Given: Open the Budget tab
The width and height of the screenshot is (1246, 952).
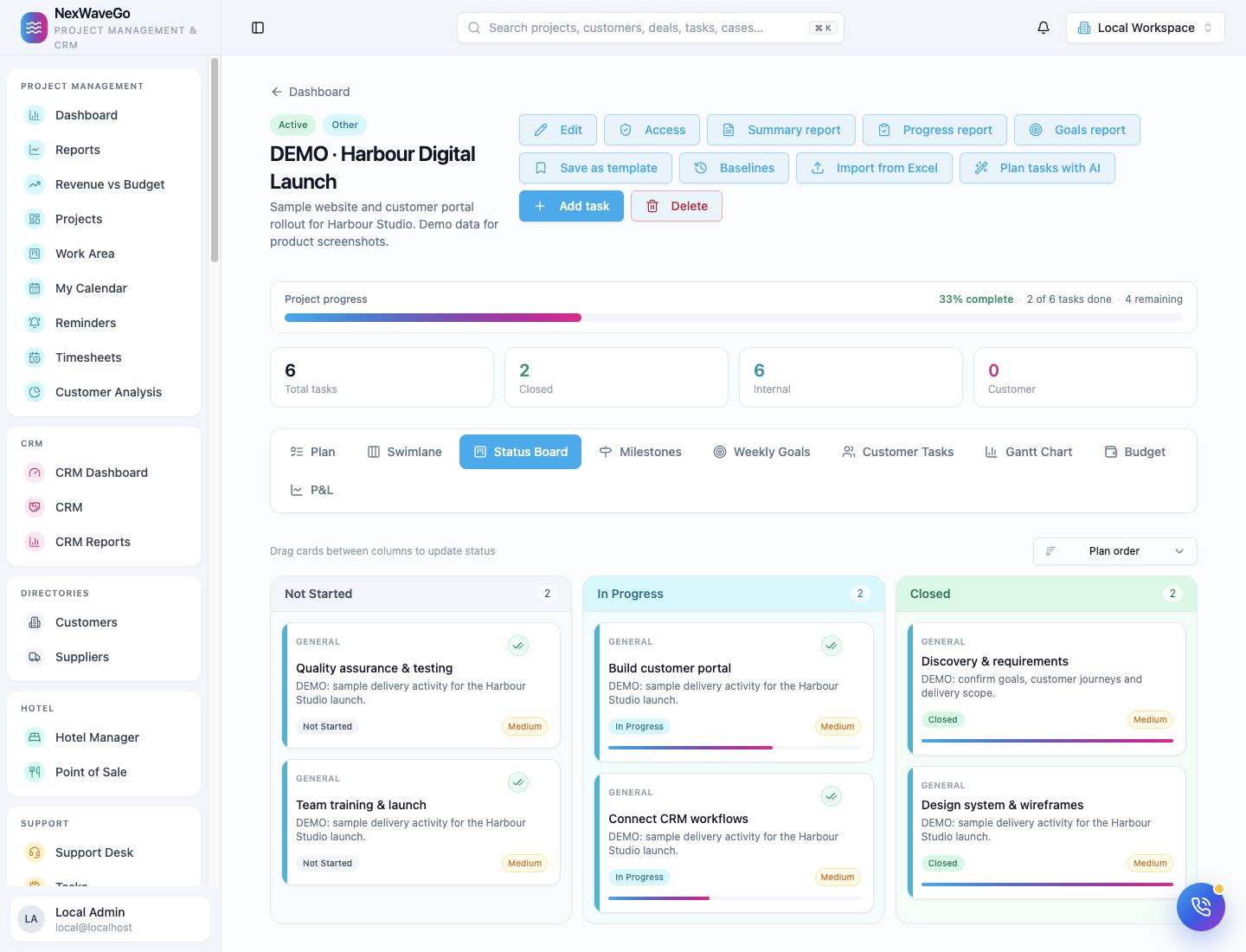Looking at the screenshot, I should 1135,452.
